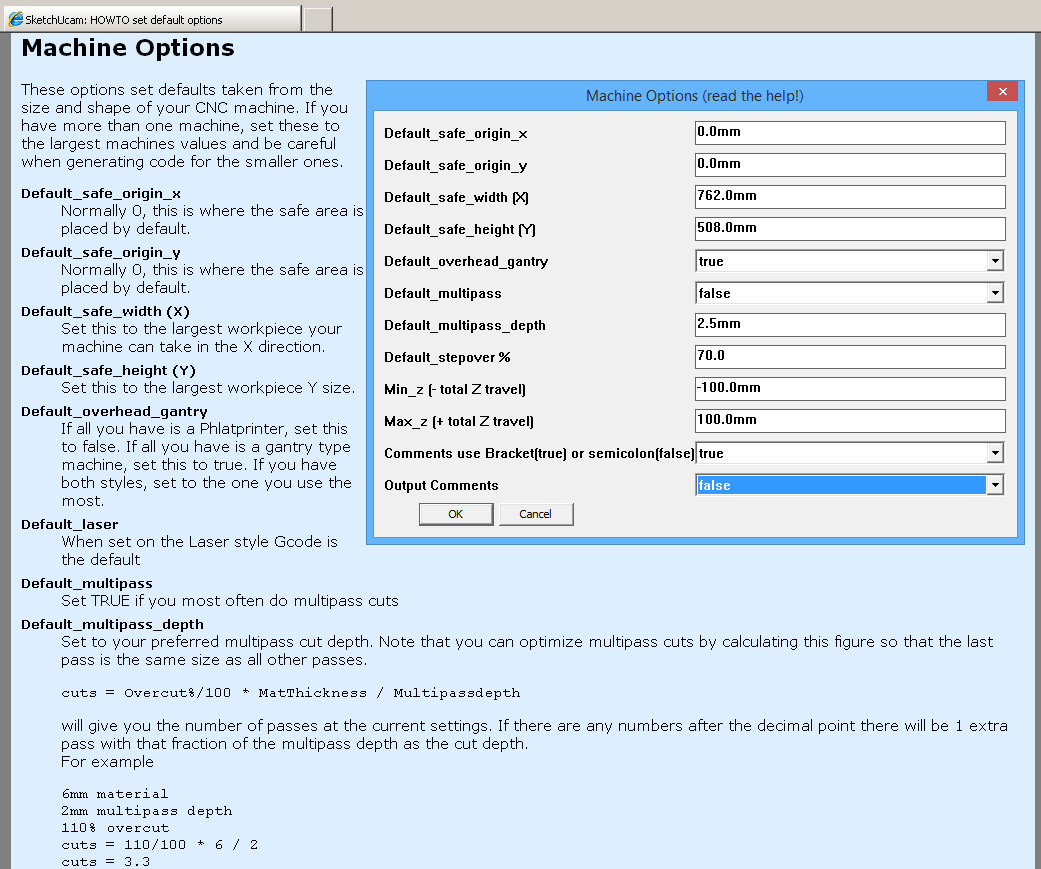Close the Machine Options dialog

pos(1001,92)
